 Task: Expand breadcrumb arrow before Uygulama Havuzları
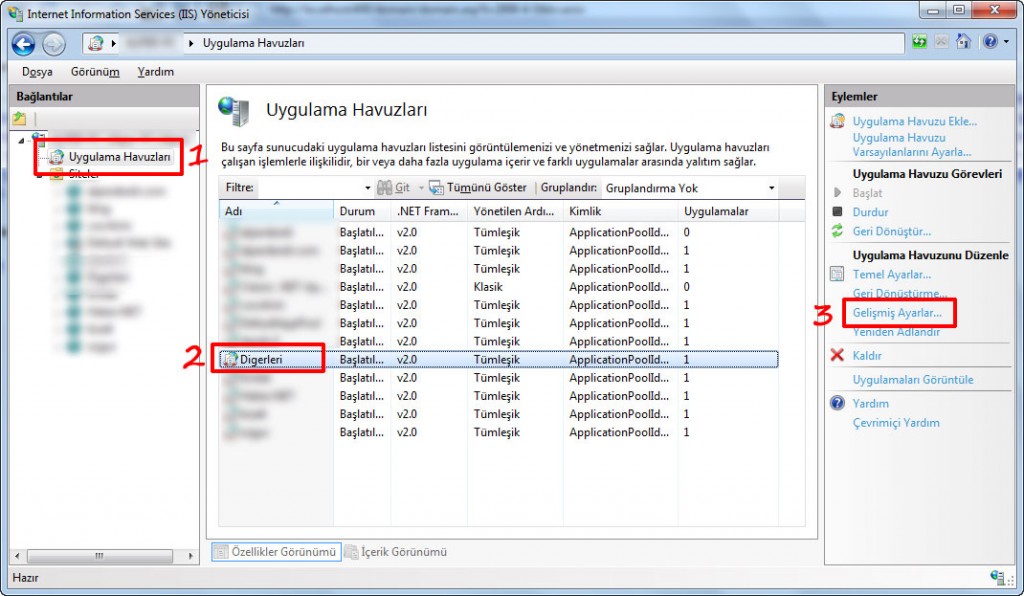point(191,43)
